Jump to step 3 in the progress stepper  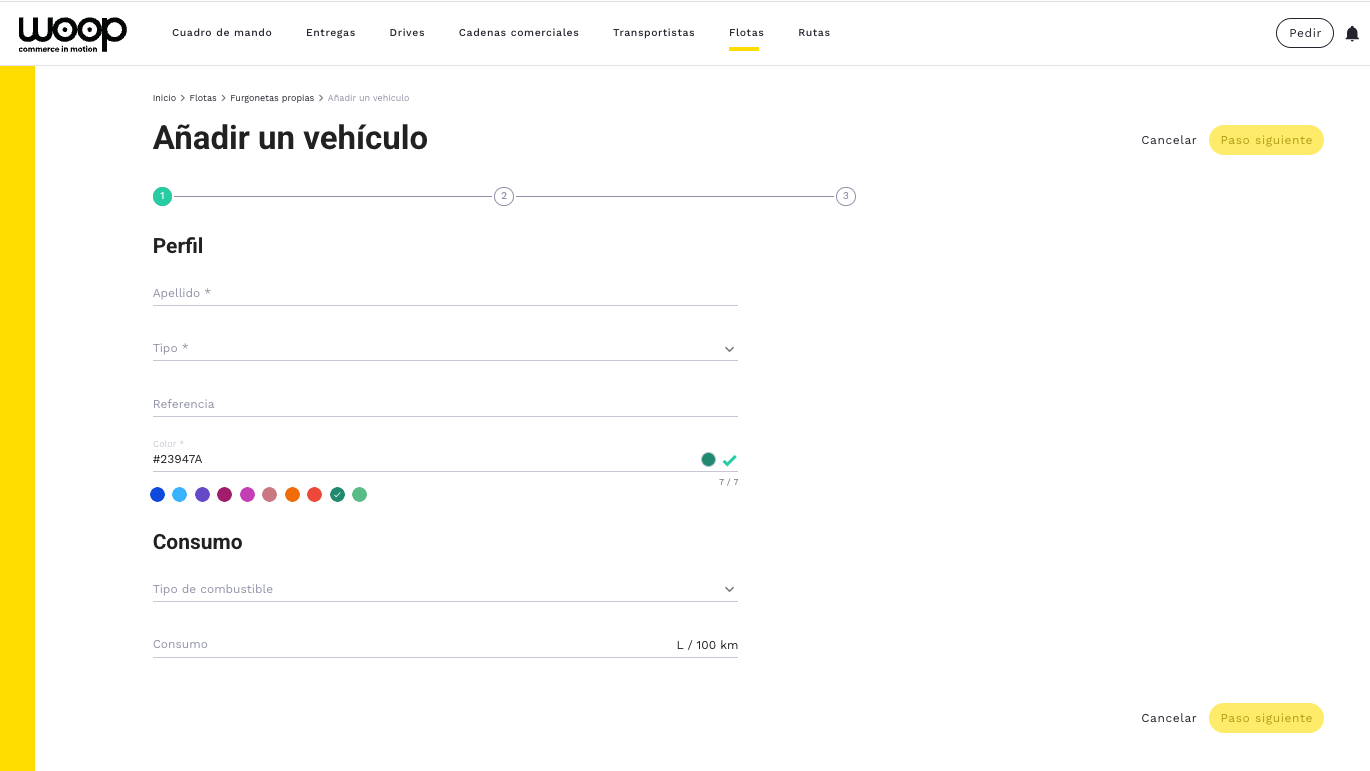point(846,196)
